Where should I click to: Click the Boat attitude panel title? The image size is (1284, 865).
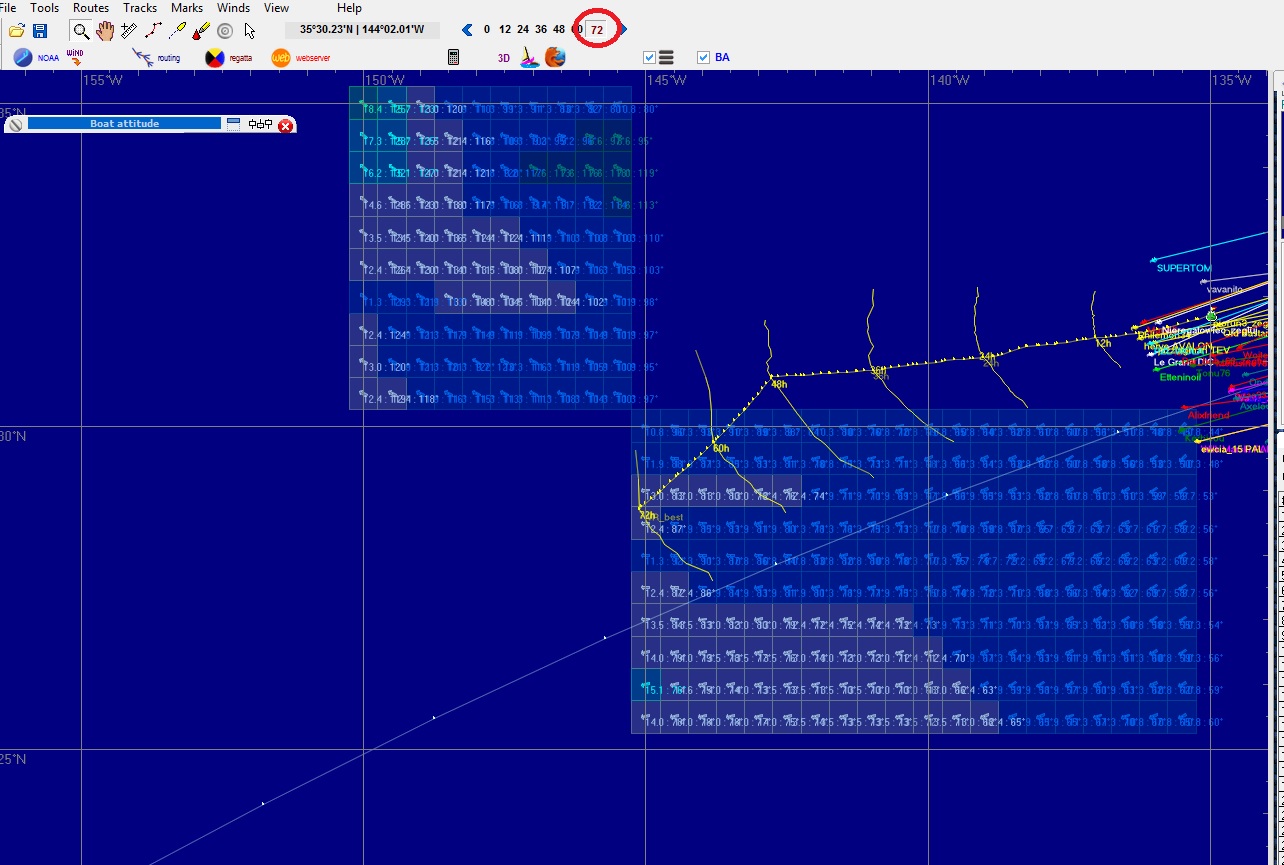[125, 124]
